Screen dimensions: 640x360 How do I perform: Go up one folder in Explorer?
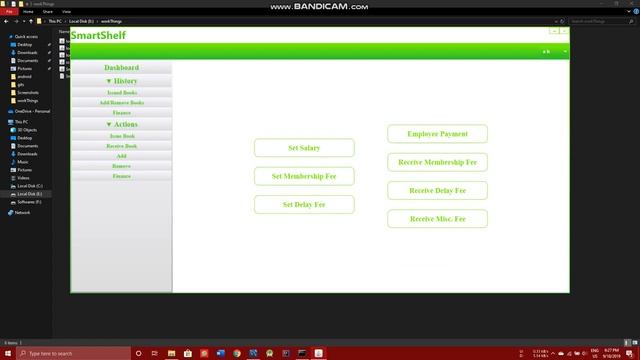click(x=31, y=21)
